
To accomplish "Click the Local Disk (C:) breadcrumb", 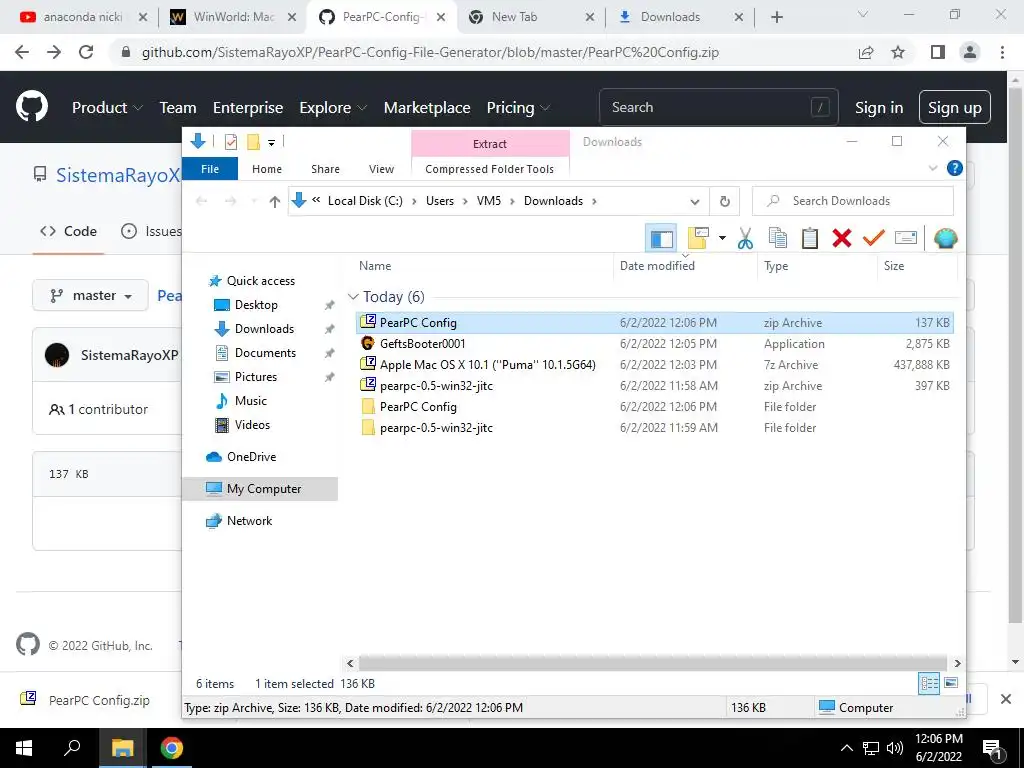I will pyautogui.click(x=365, y=201).
